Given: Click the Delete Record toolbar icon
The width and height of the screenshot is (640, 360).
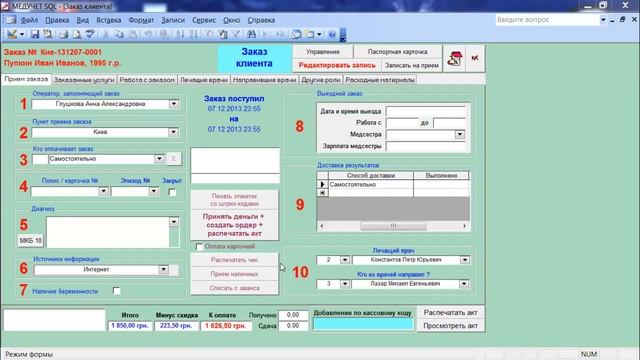Looking at the screenshot, I should (x=281, y=34).
